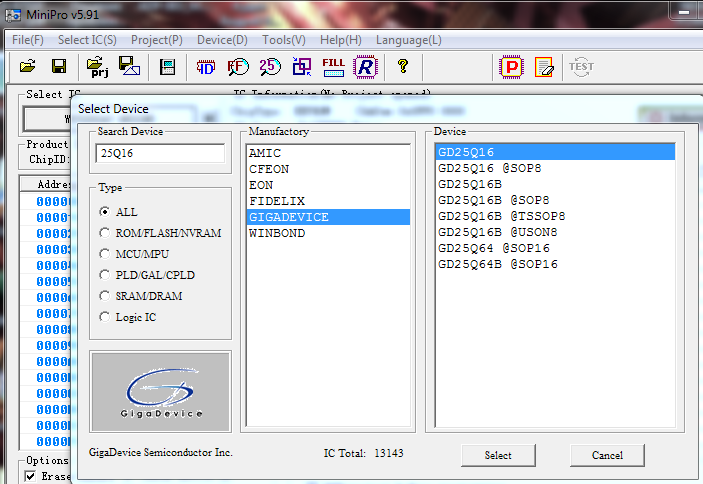
Task: Minimize the MiniPro window
Action: tap(685, 12)
